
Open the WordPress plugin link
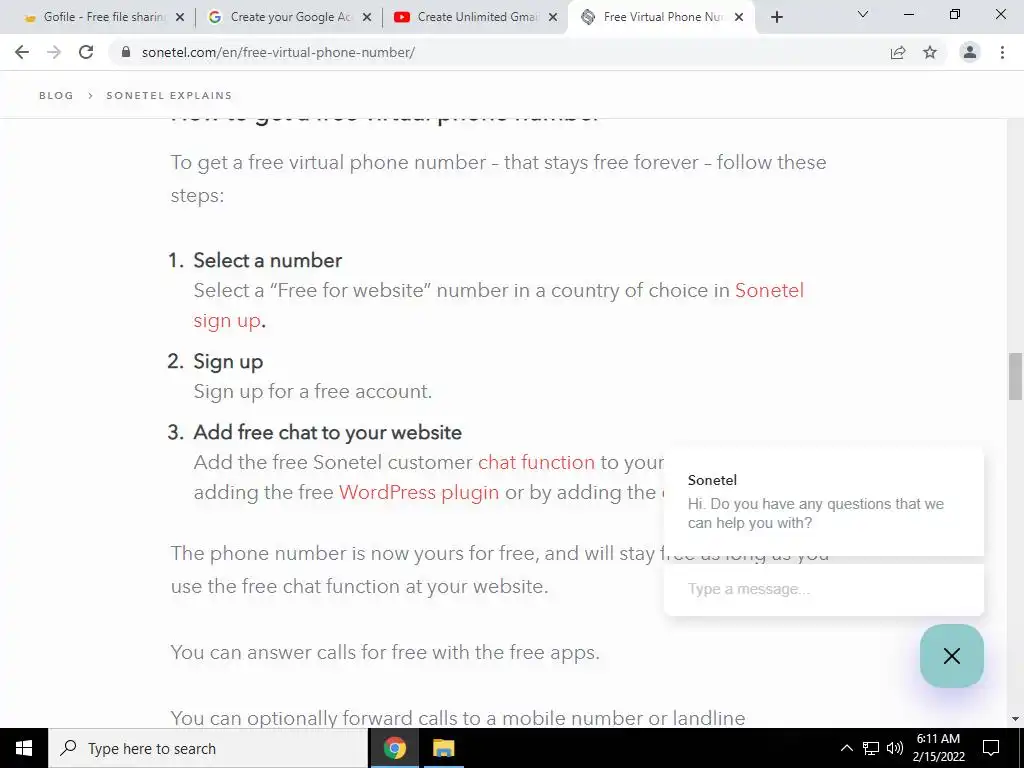tap(419, 492)
